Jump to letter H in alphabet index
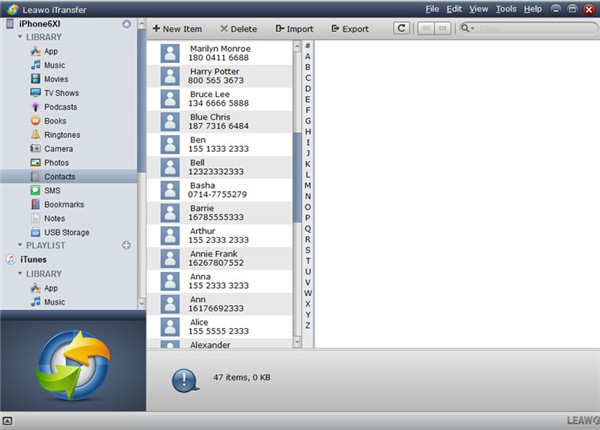 point(308,132)
